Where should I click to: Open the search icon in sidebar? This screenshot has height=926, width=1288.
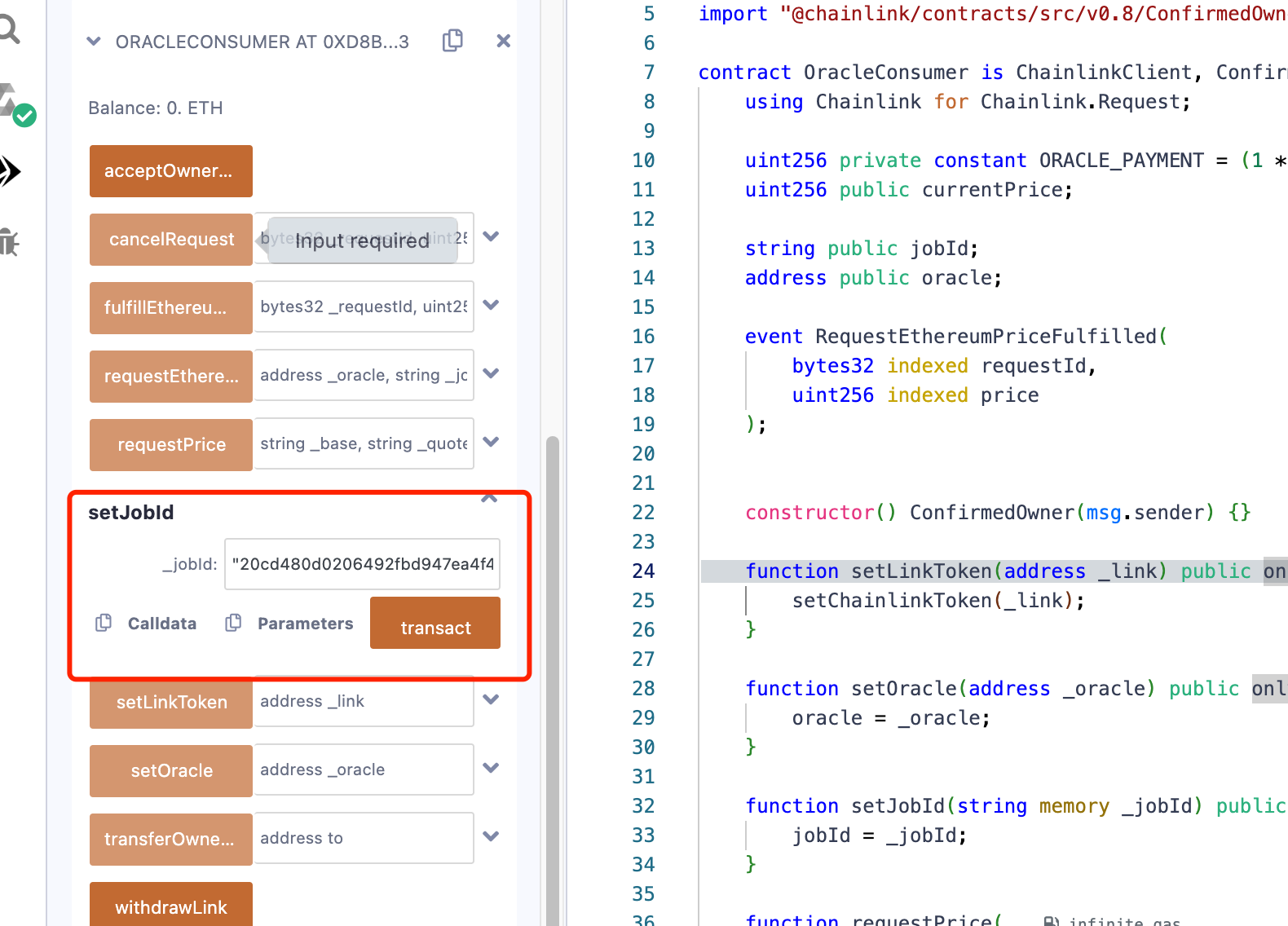tap(10, 30)
